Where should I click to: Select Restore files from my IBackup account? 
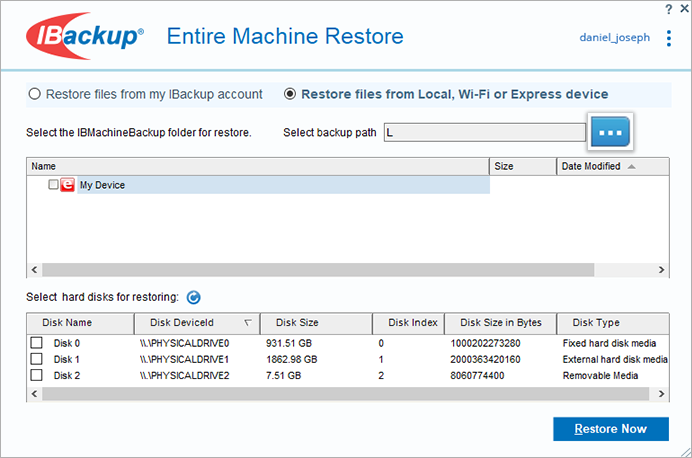point(34,94)
